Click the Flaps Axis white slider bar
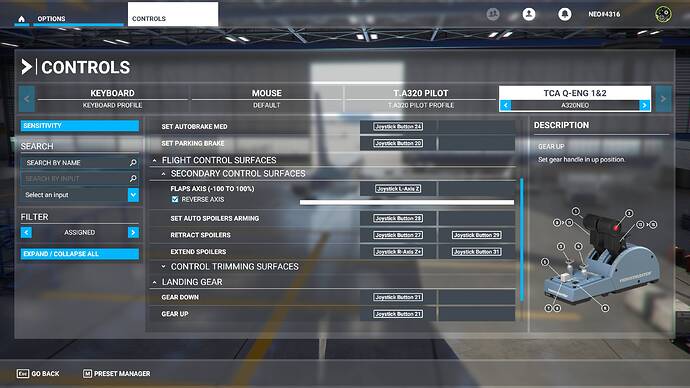Image resolution: width=690 pixels, height=388 pixels. (x=407, y=202)
